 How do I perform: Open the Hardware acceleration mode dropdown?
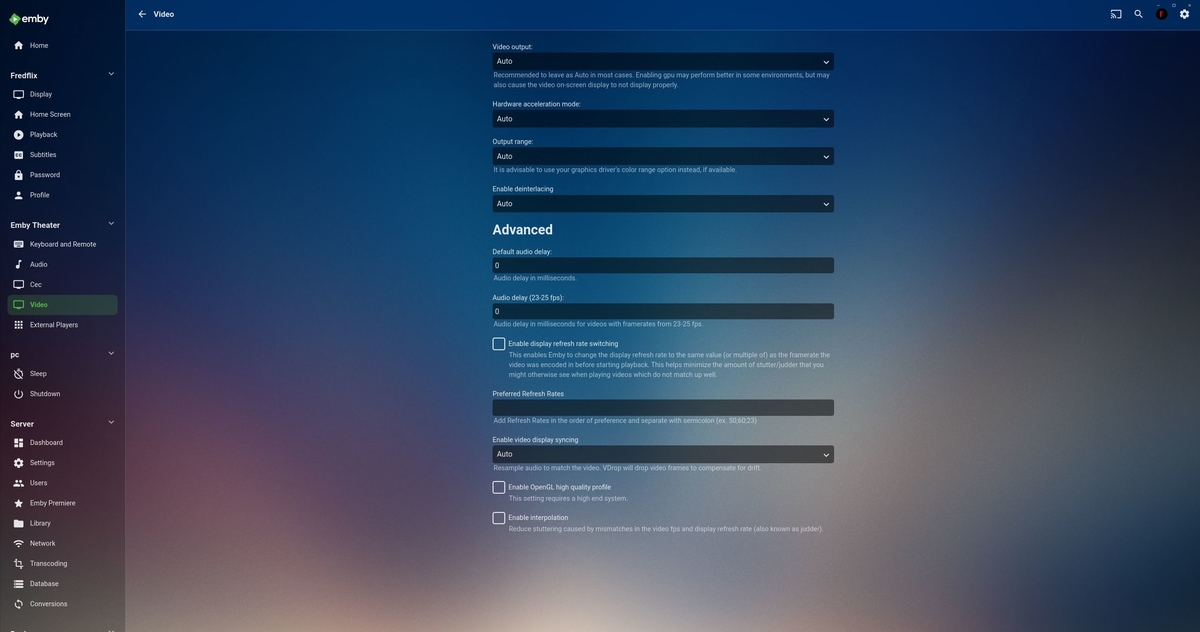tap(662, 118)
